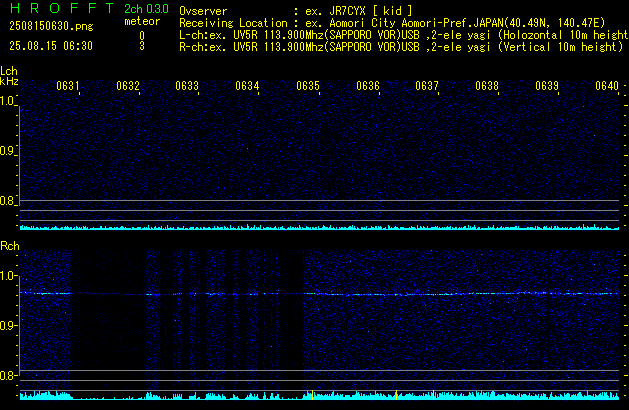629x410 pixels.
Task: Click the version label 2ch 0.3.0
Action: pyautogui.click(x=146, y=9)
